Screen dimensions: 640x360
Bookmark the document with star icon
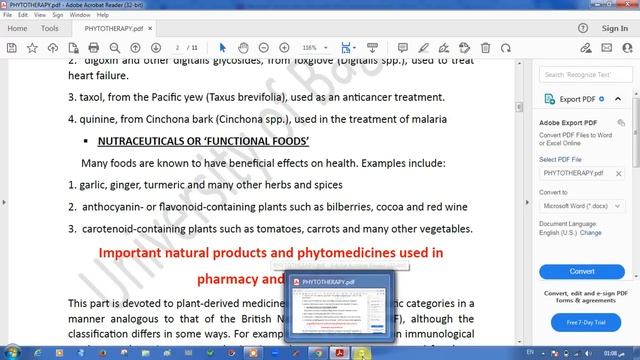pyautogui.click(x=32, y=48)
